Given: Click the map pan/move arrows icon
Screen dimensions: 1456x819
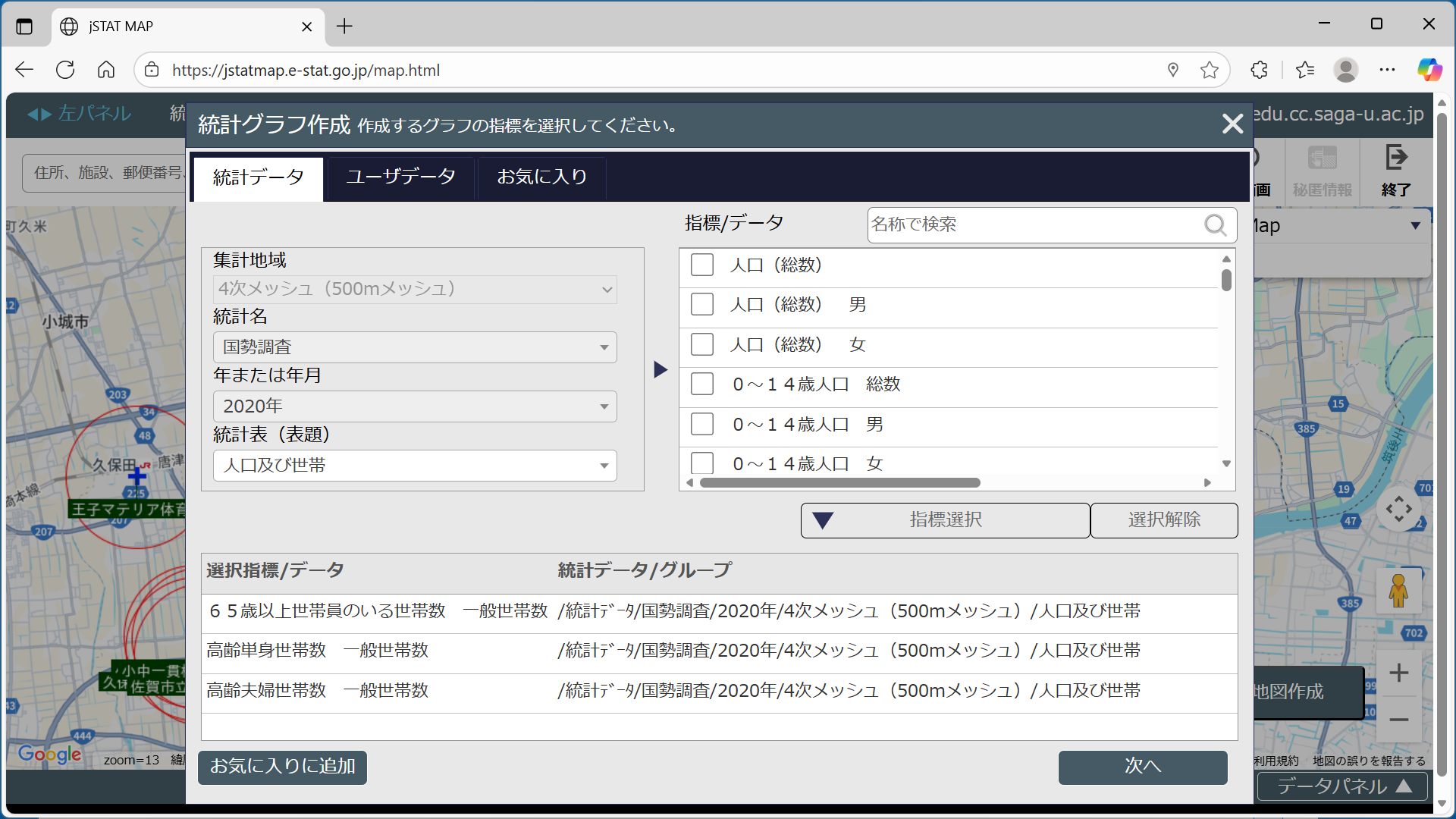Looking at the screenshot, I should coord(1398,509).
